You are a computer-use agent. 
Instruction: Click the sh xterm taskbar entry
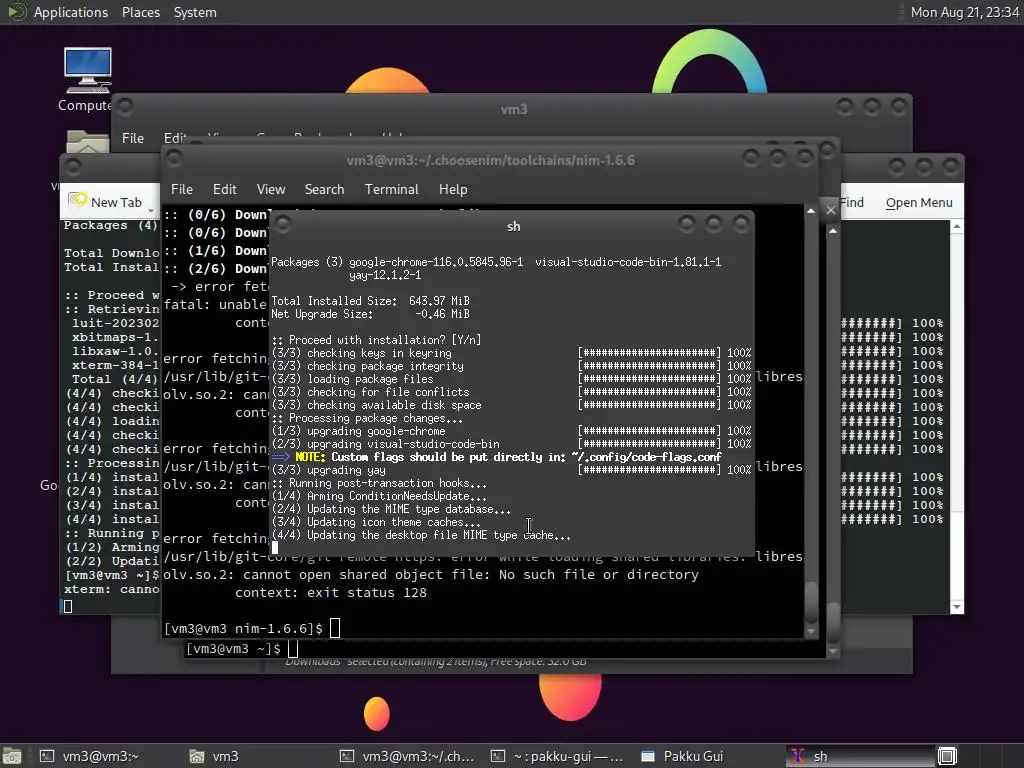859,756
